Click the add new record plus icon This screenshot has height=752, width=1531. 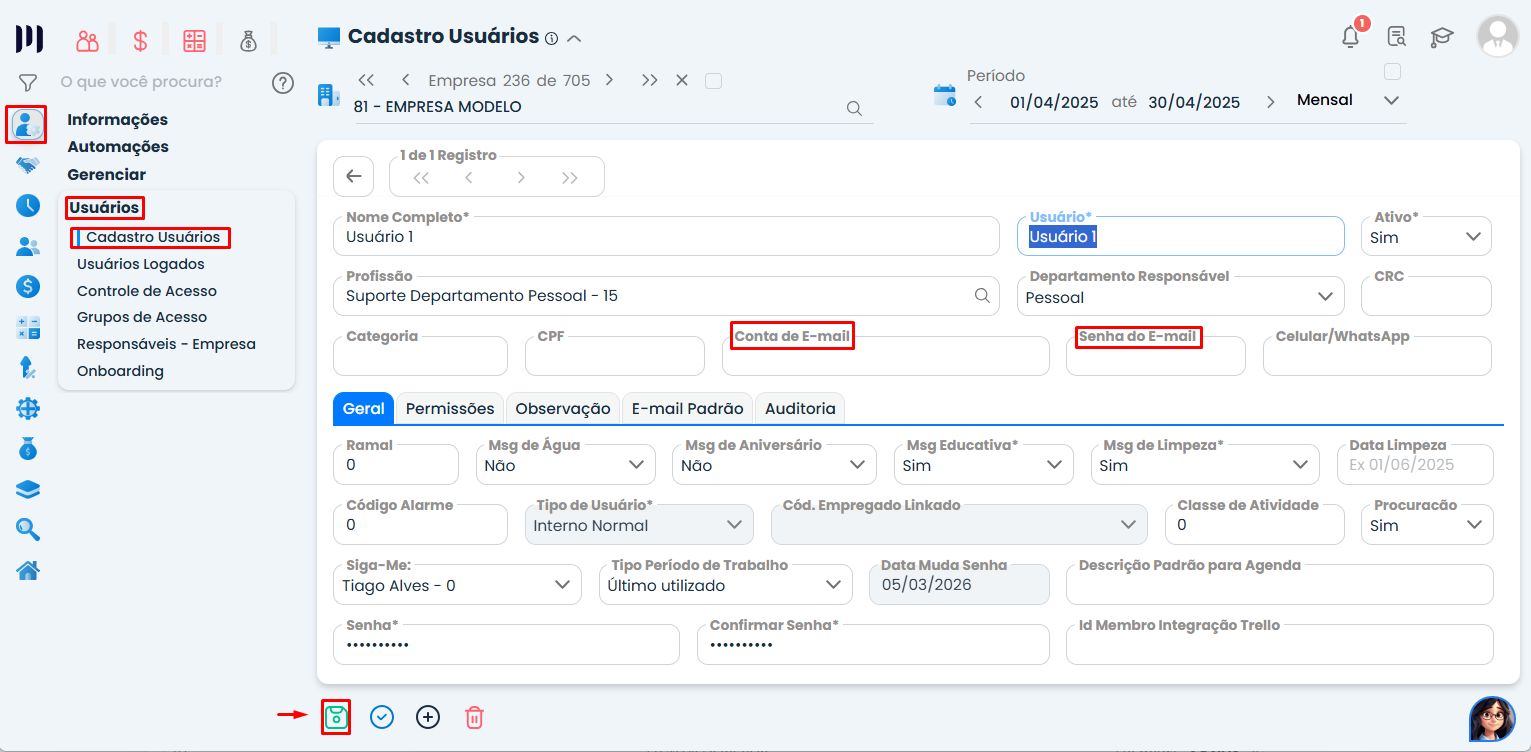(x=428, y=717)
